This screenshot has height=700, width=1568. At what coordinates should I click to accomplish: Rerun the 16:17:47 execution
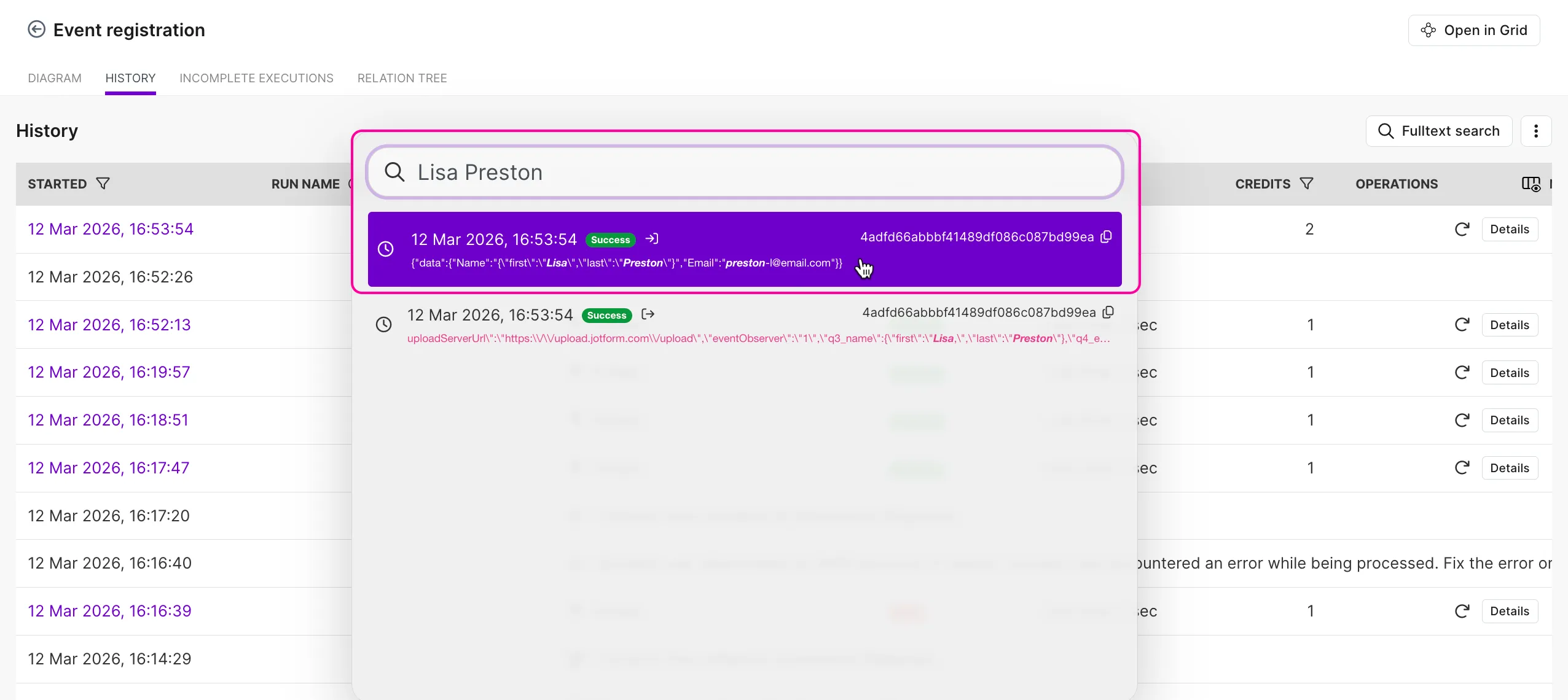[x=1462, y=468]
